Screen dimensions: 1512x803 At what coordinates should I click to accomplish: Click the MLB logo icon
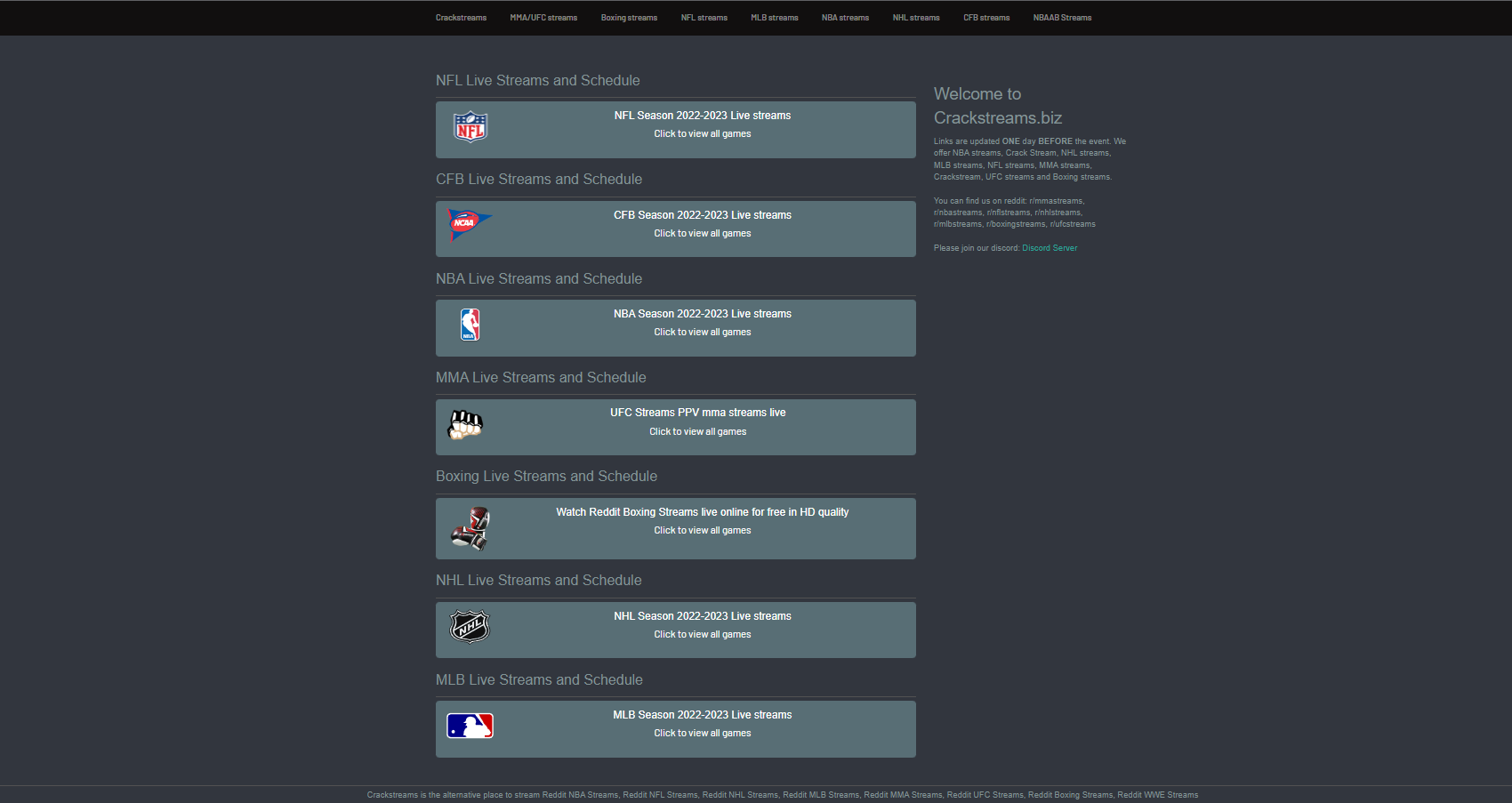tap(470, 726)
